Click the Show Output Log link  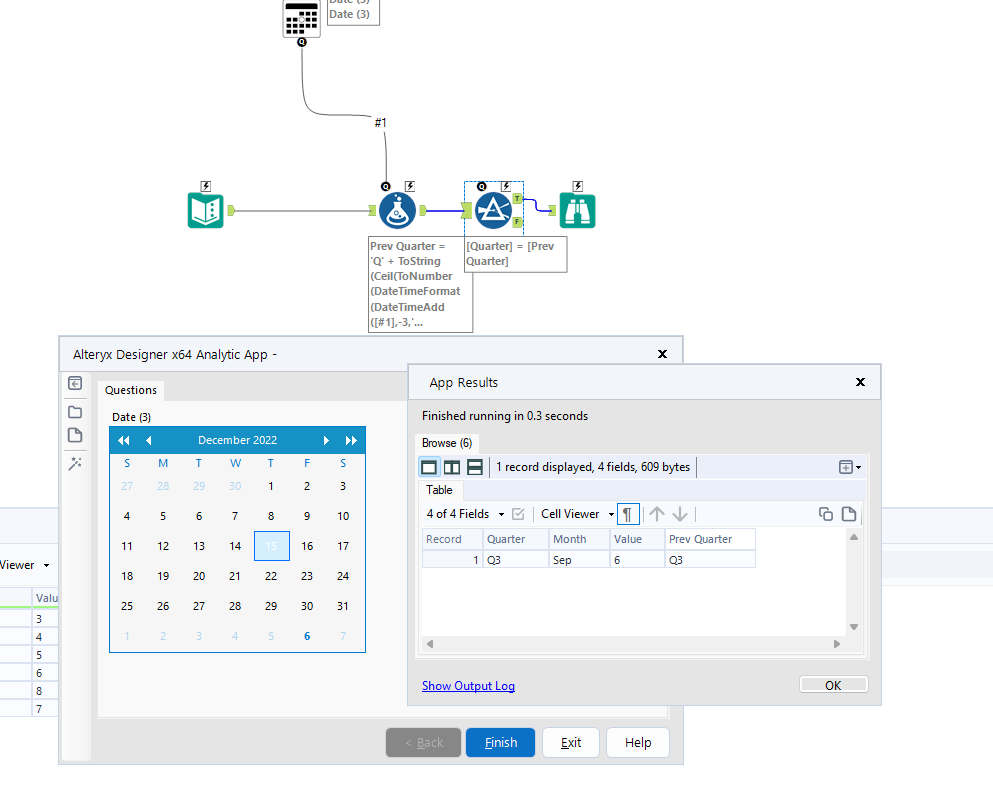468,685
